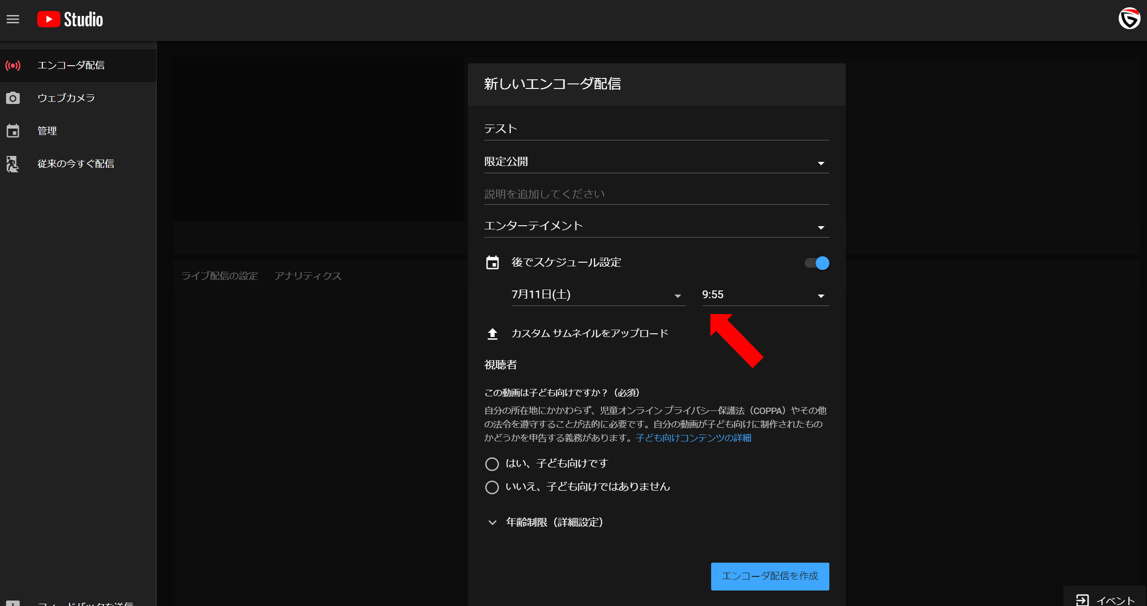Click the 説明を追加してください description field
This screenshot has height=606, width=1147.
pyautogui.click(x=655, y=194)
